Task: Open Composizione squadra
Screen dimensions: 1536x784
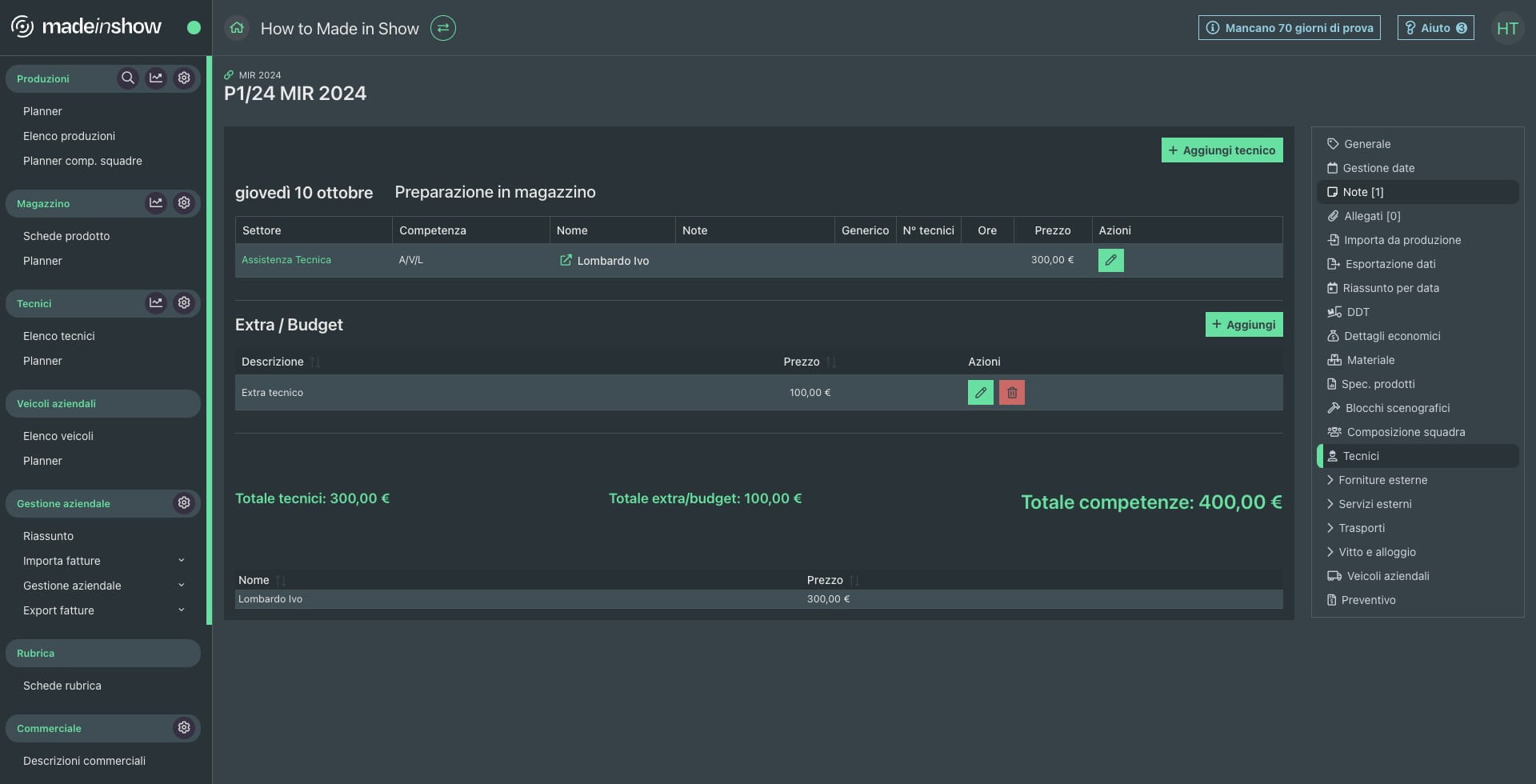Action: tap(1418, 432)
